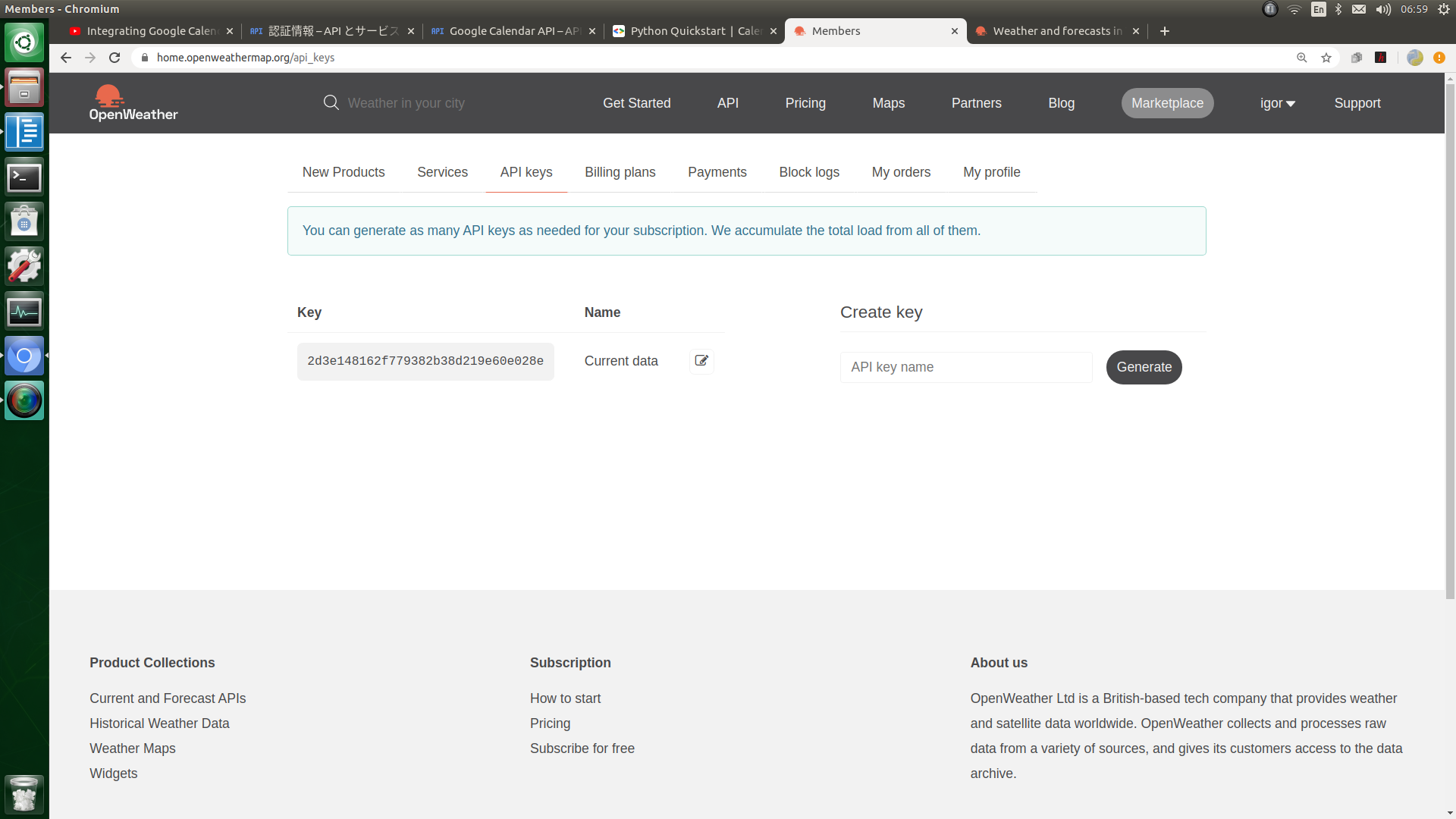
Task: Expand the igor user dropdown
Action: [x=1278, y=103]
